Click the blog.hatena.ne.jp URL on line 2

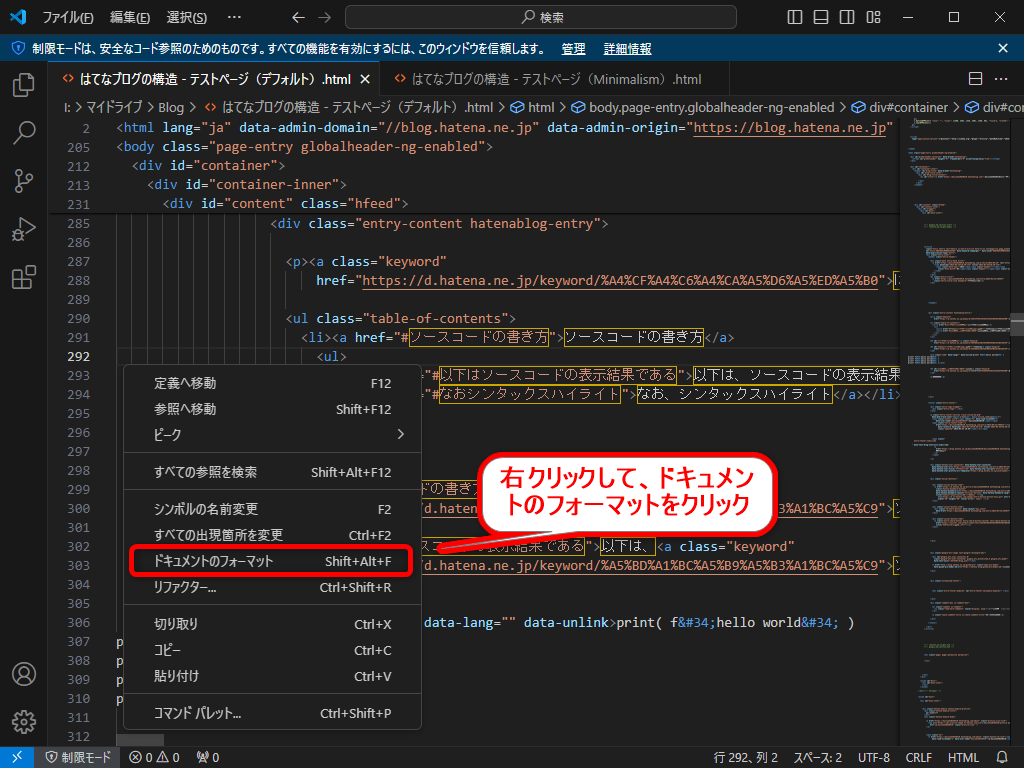coord(789,128)
